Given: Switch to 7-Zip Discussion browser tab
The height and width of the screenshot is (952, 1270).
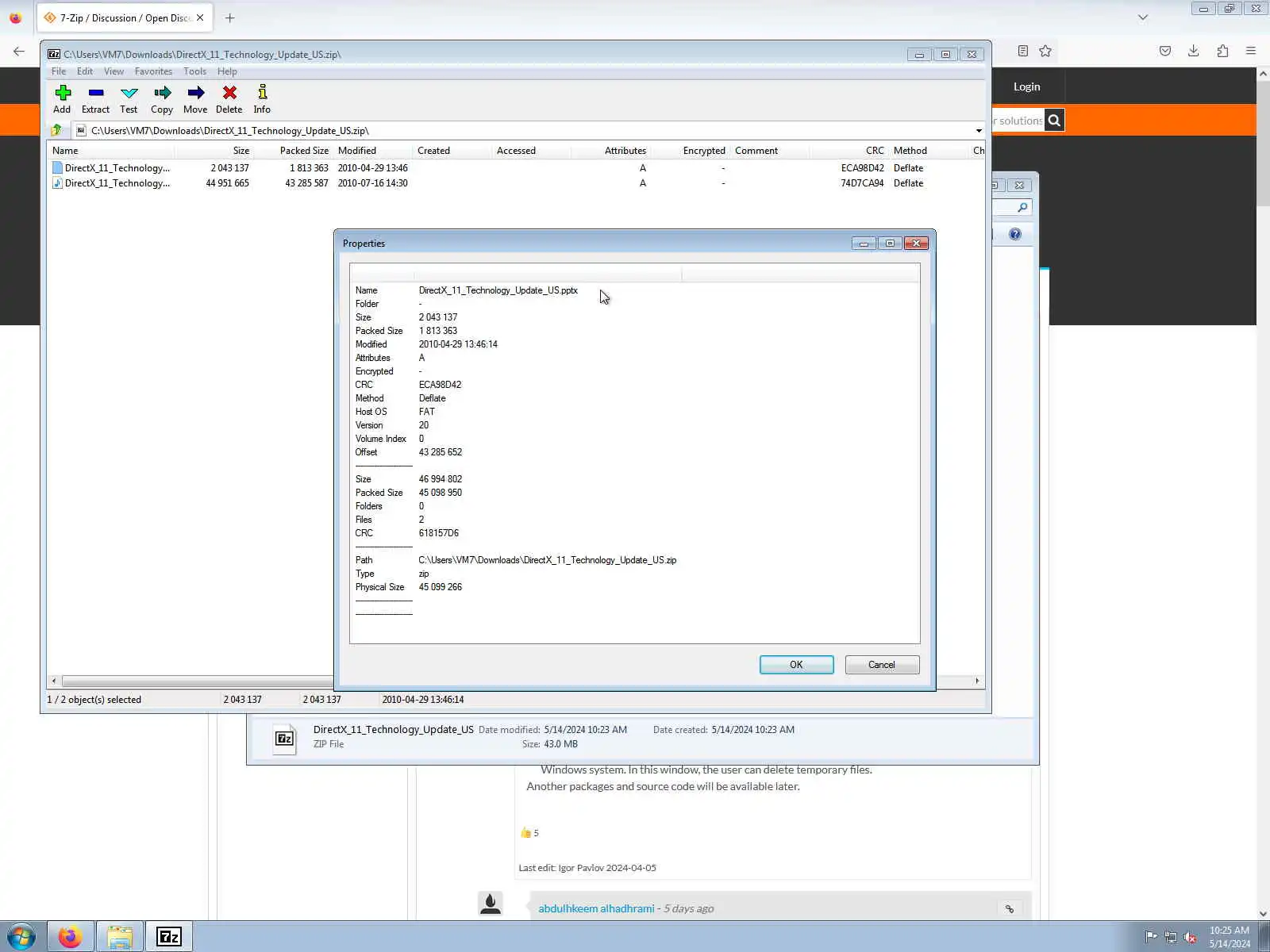Looking at the screenshot, I should coord(125,17).
